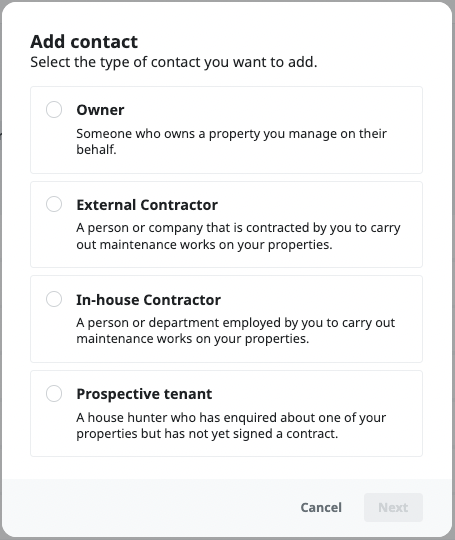Click the 'Select the type of contact' subtitle
The image size is (455, 540).
coord(174,62)
